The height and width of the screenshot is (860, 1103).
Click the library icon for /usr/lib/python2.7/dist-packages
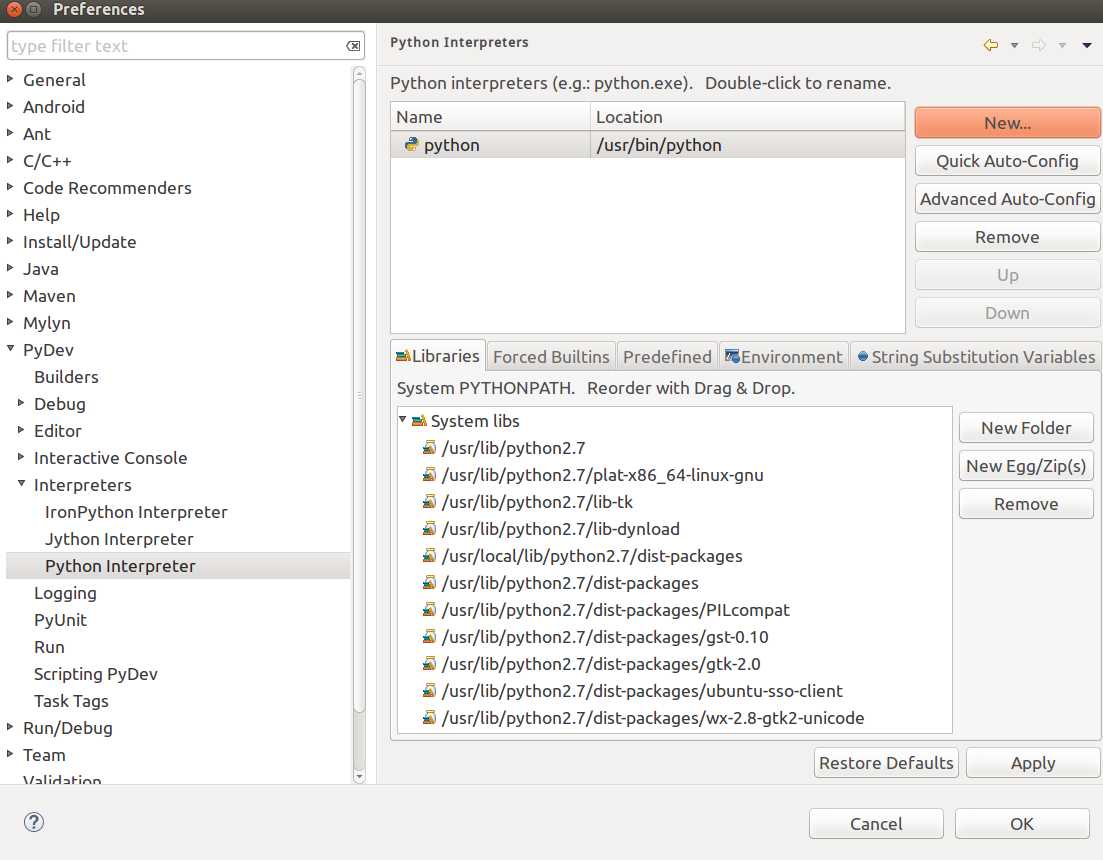pyautogui.click(x=429, y=583)
